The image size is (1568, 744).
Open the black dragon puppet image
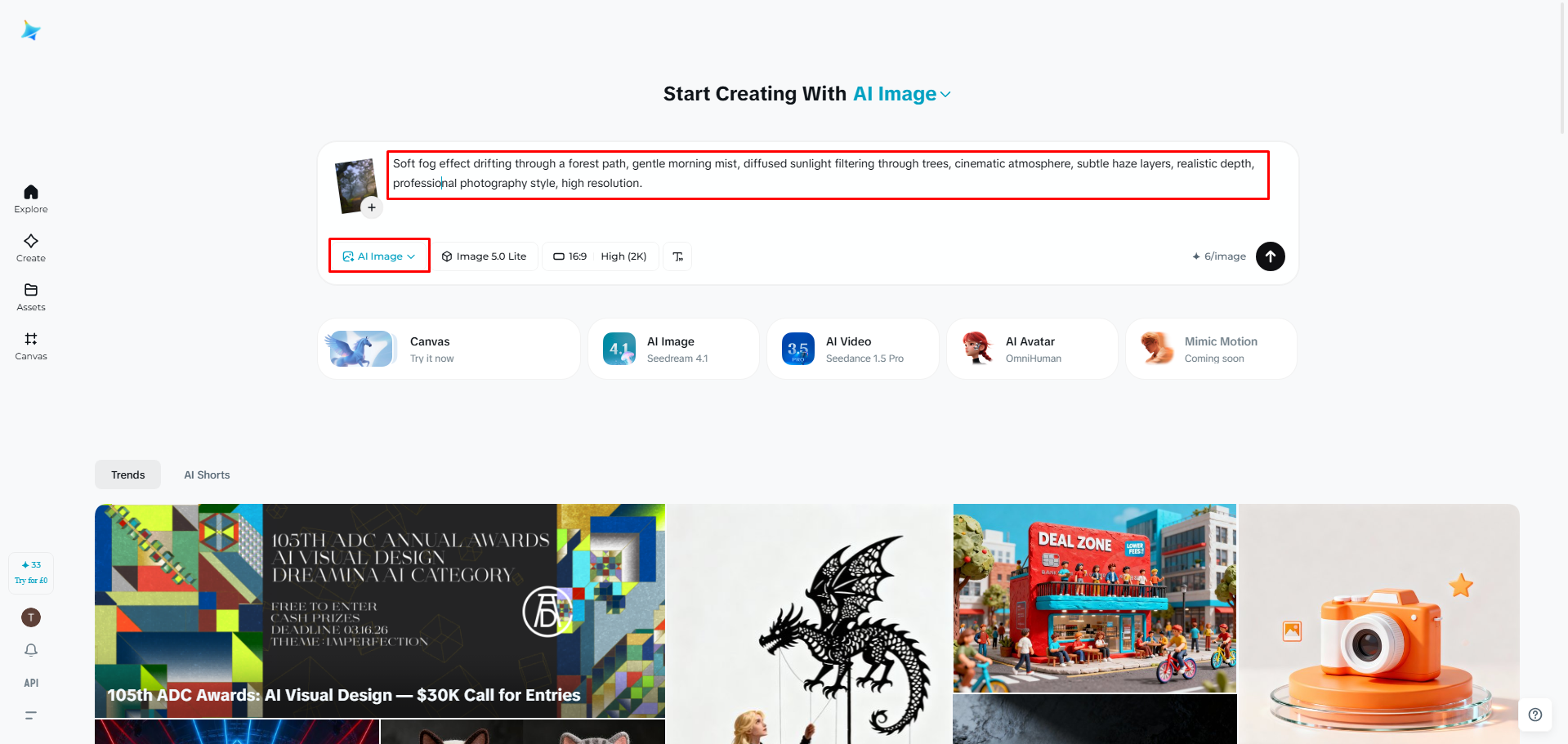[x=809, y=624]
